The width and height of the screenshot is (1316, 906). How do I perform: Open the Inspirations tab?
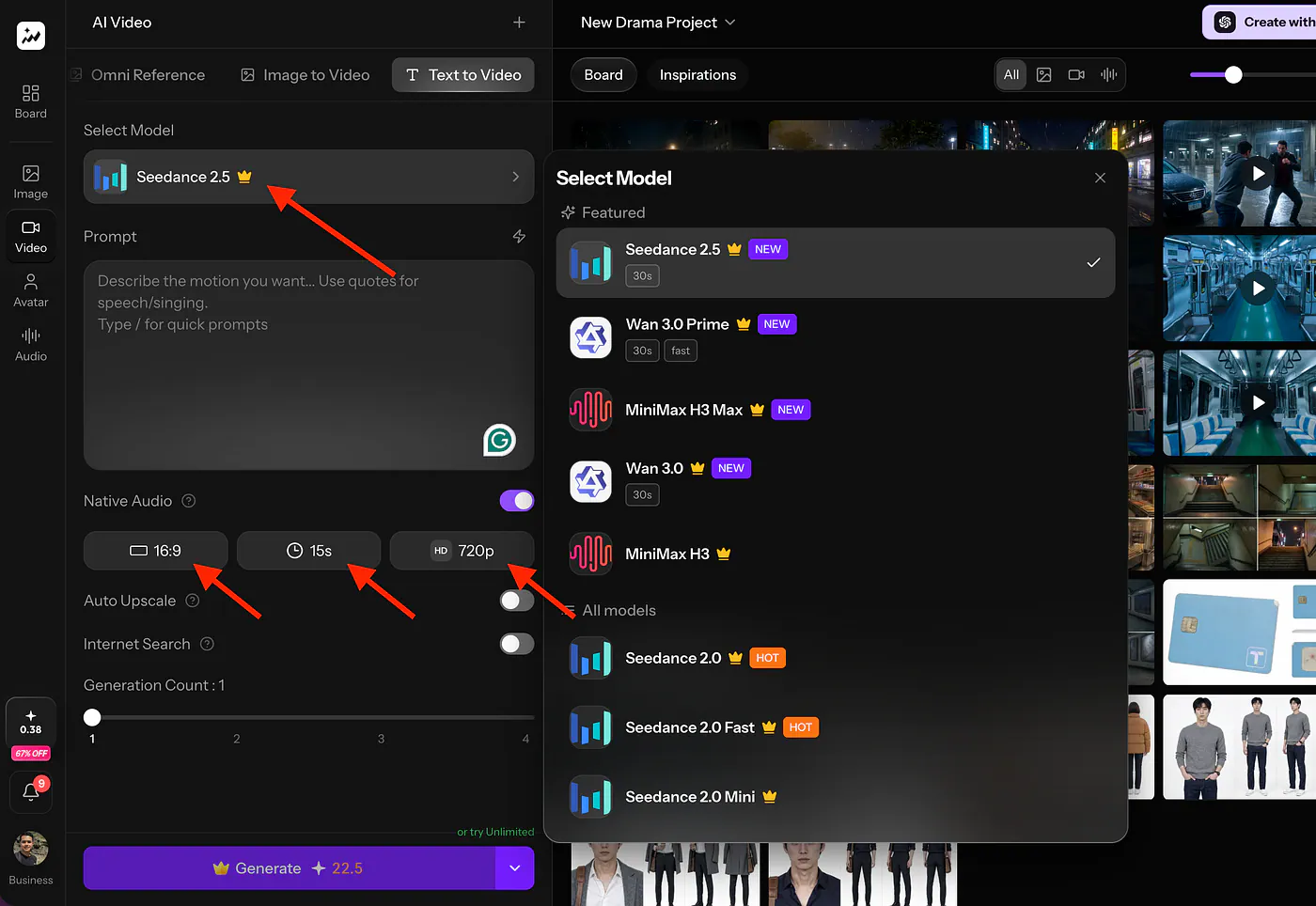(697, 75)
